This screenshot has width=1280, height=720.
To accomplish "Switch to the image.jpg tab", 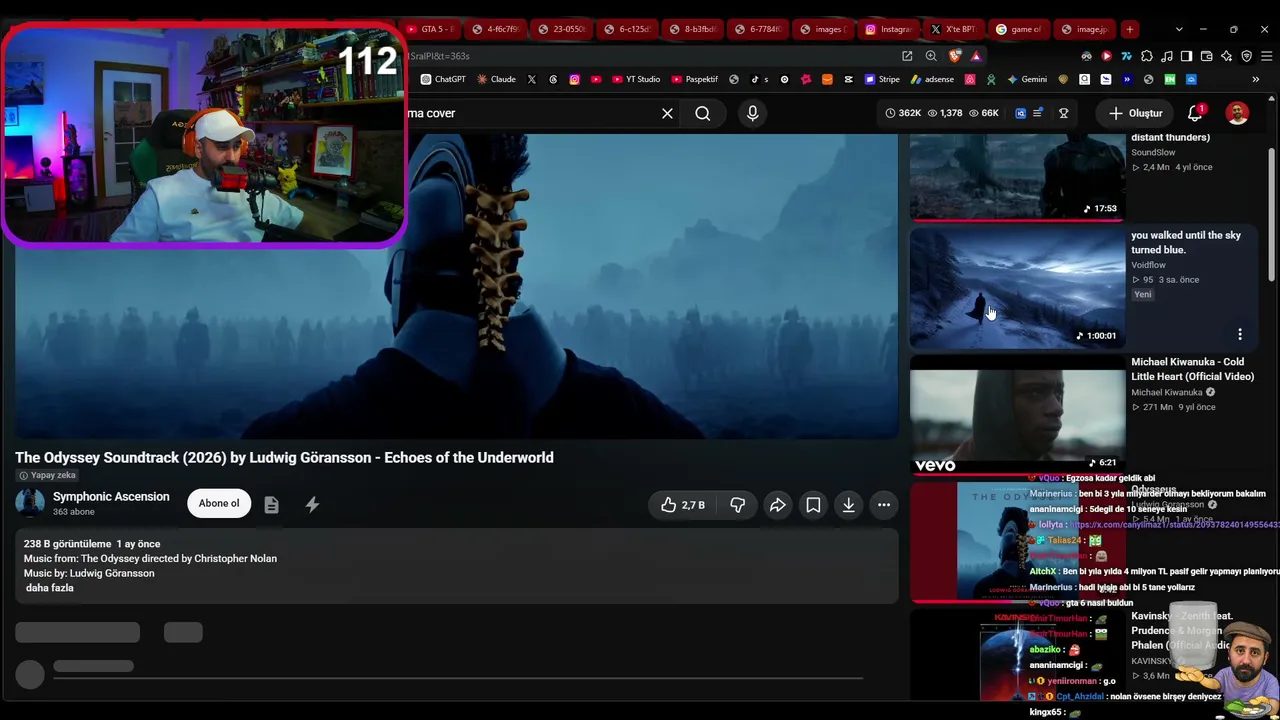I will (1084, 29).
